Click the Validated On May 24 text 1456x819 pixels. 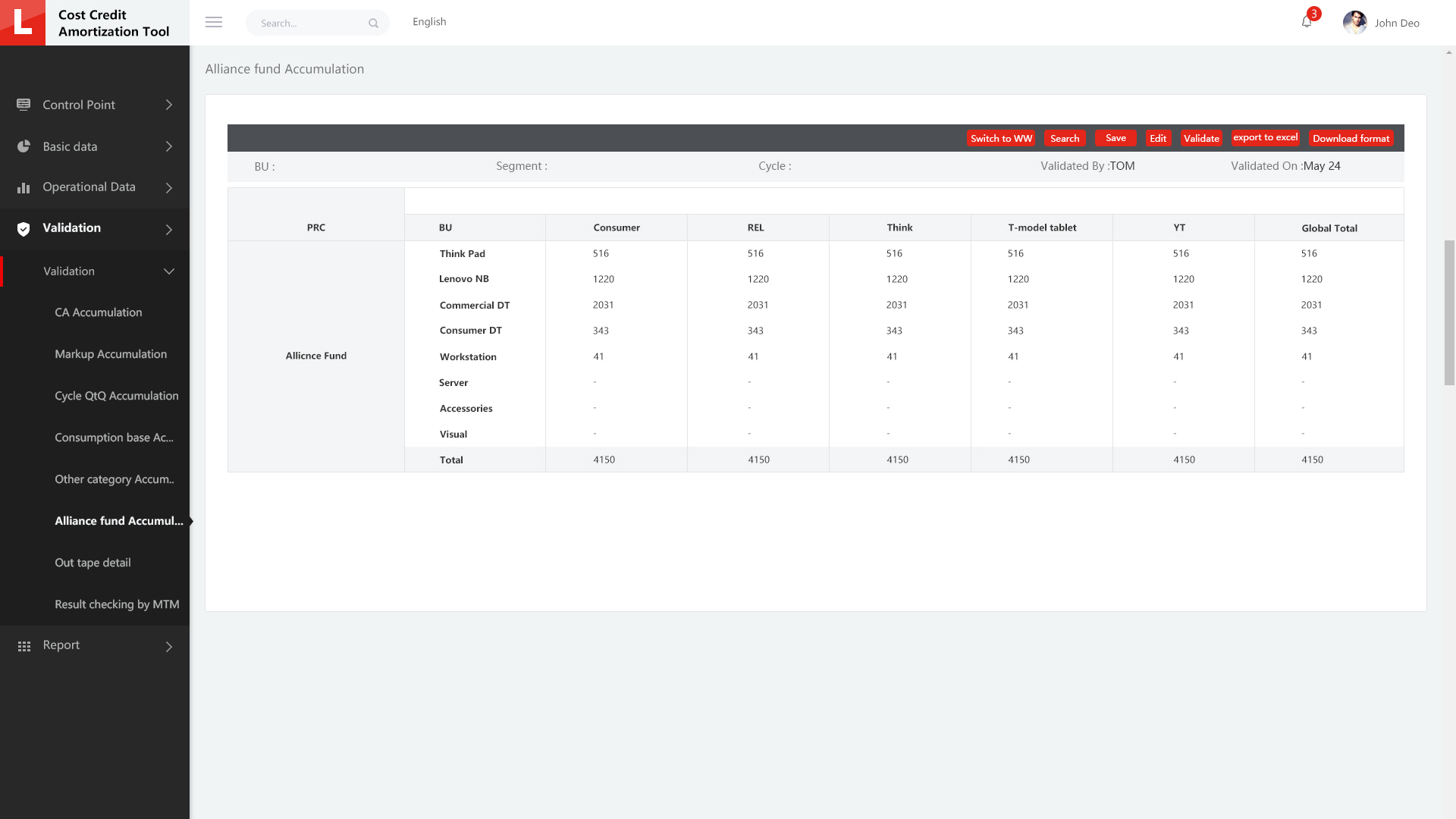1285,166
